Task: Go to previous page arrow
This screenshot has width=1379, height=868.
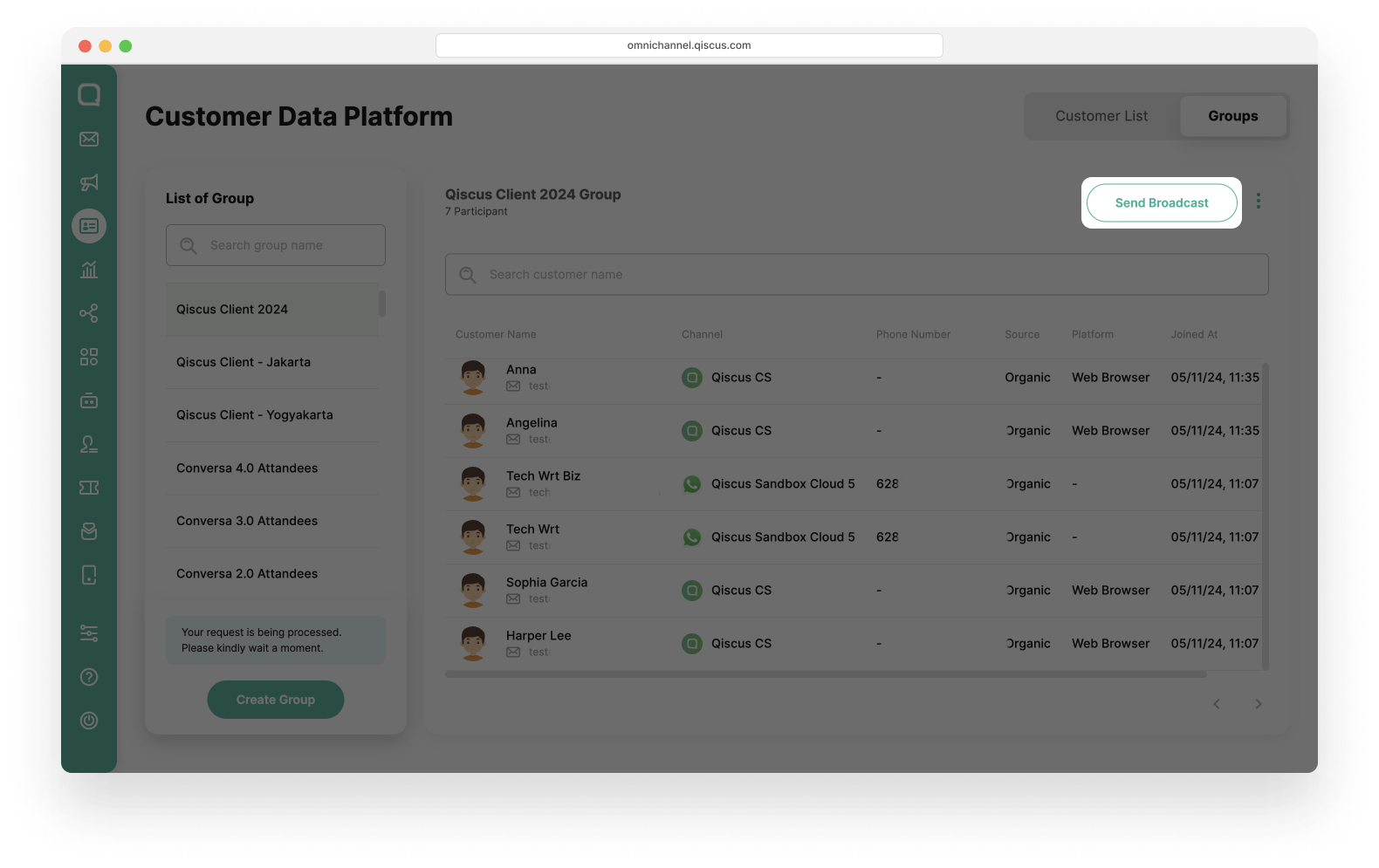Action: coord(1217,704)
